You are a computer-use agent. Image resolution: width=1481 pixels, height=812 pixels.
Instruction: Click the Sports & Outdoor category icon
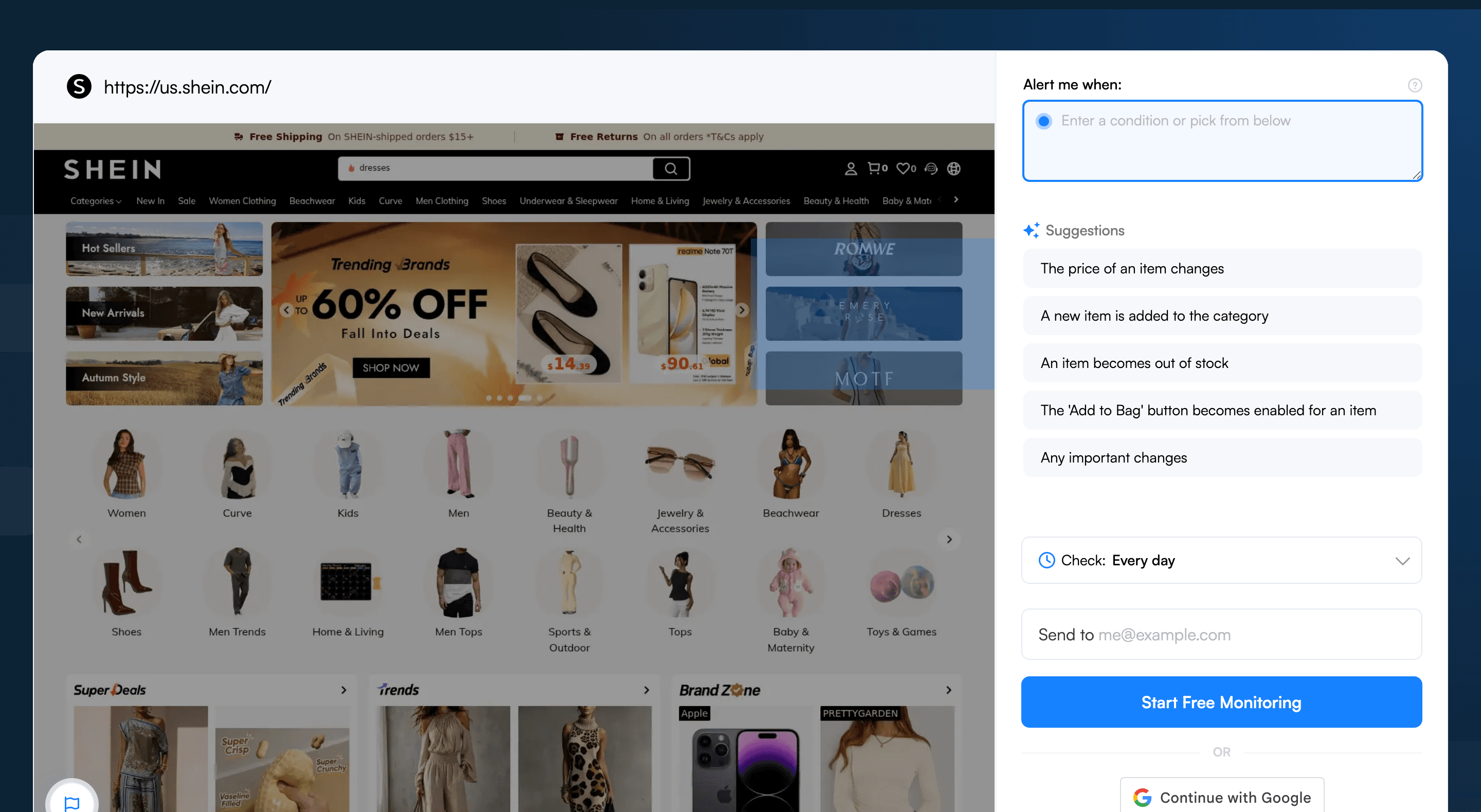569,583
